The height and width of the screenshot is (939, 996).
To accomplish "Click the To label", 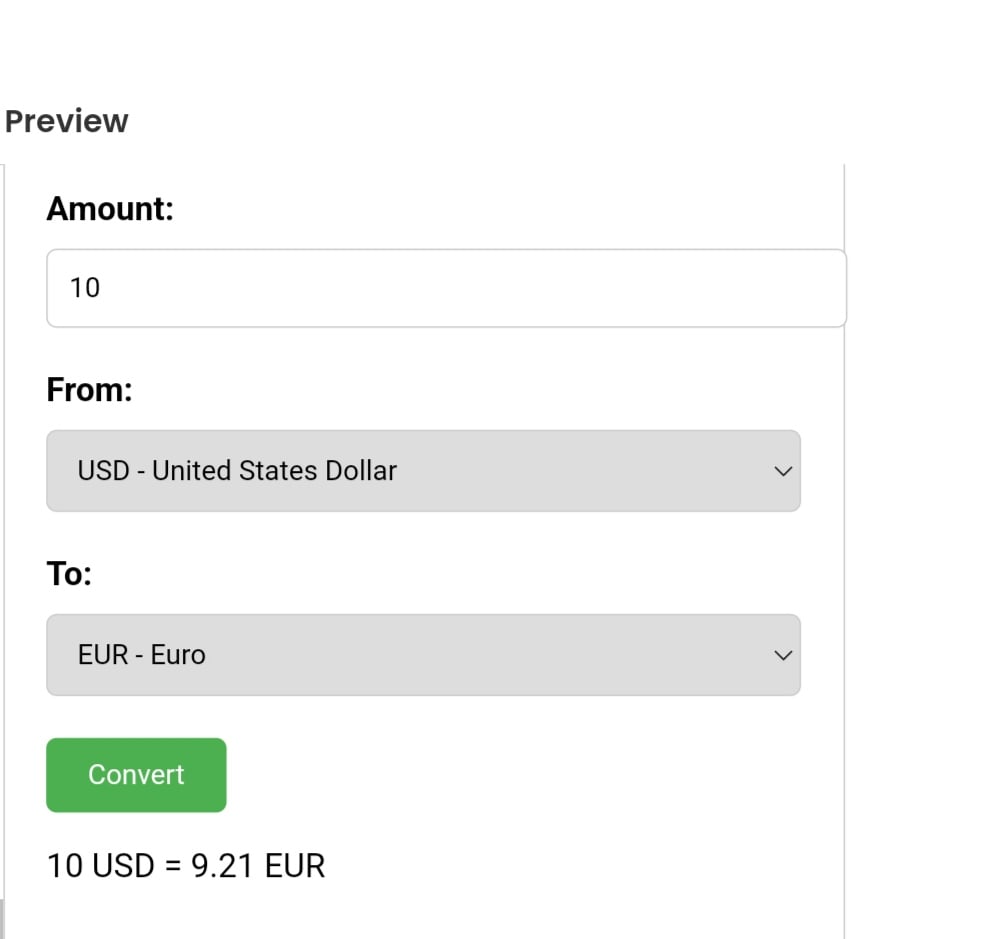I will click(70, 573).
